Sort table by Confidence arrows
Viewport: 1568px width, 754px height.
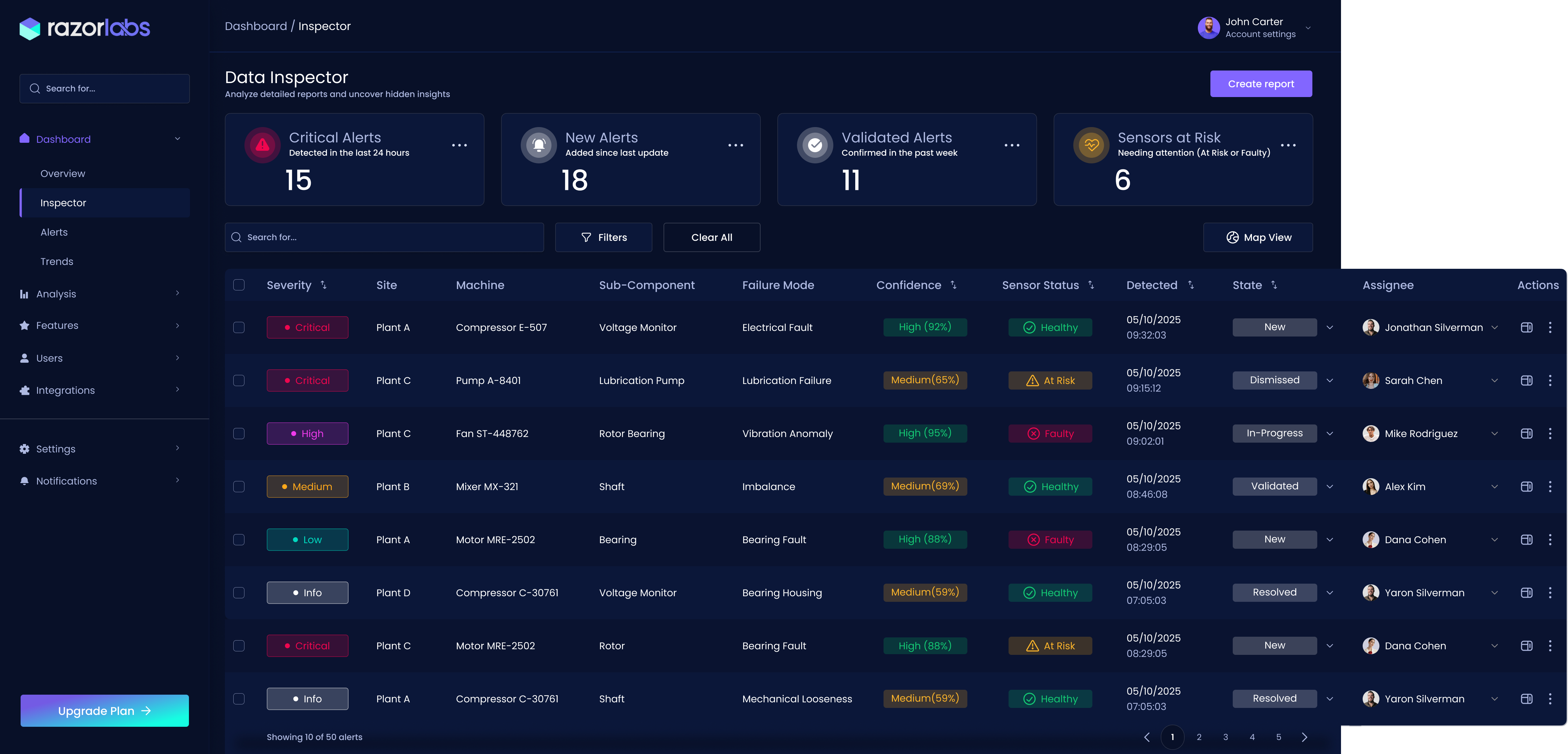(x=954, y=285)
